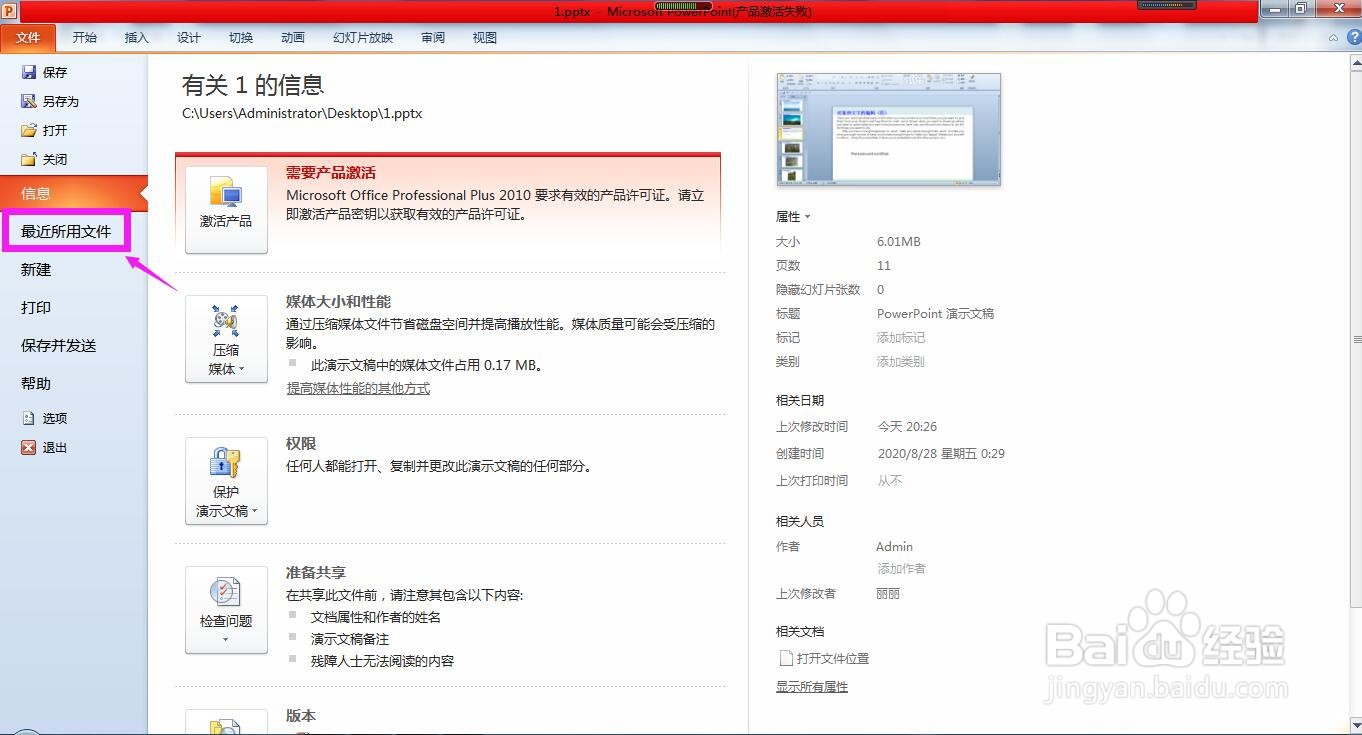The image size is (1362, 735).
Task: Switch to the 动画 ribbon tab
Action: click(x=292, y=38)
